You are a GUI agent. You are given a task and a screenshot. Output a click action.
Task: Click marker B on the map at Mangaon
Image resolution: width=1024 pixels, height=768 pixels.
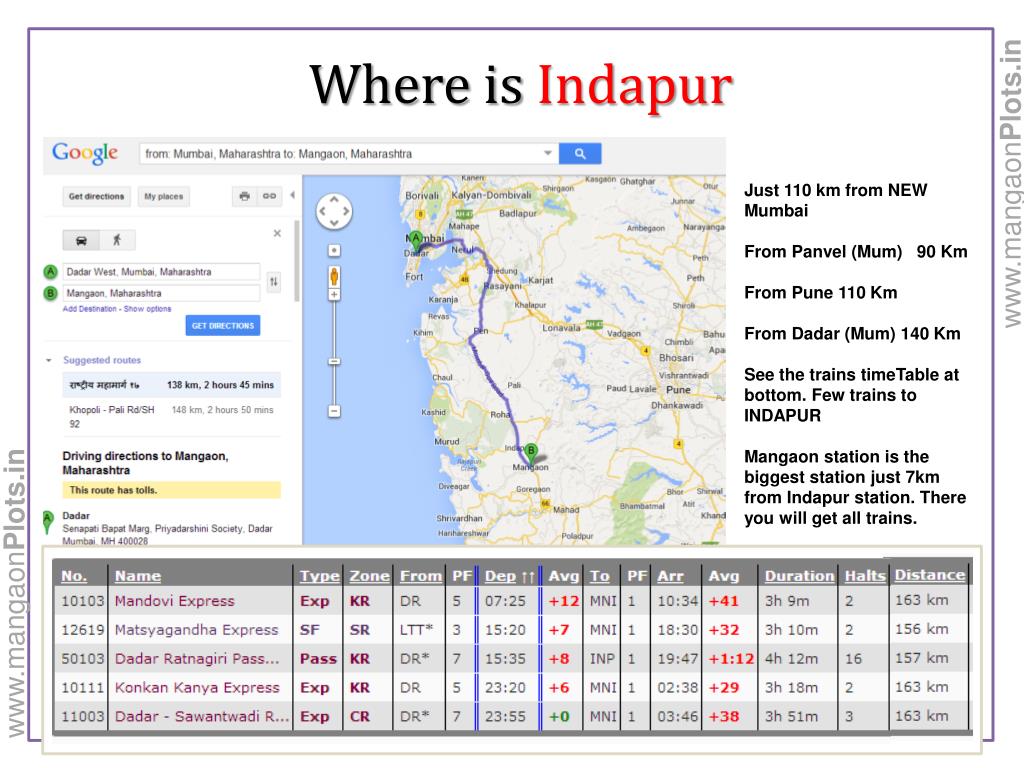pos(532,454)
